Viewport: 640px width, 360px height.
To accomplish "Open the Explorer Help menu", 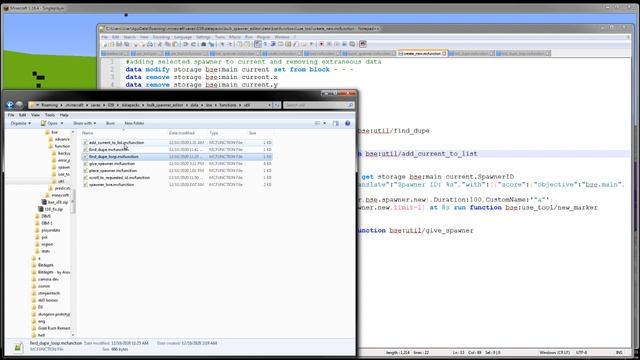I will click(64, 115).
